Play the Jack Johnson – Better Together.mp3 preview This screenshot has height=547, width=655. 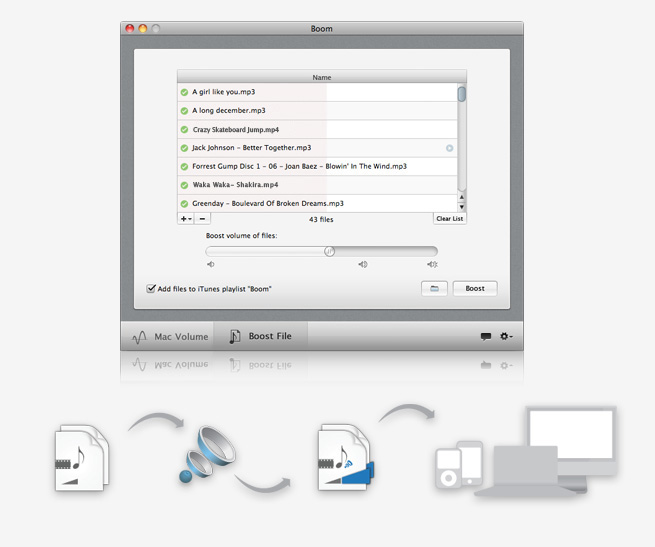(449, 148)
